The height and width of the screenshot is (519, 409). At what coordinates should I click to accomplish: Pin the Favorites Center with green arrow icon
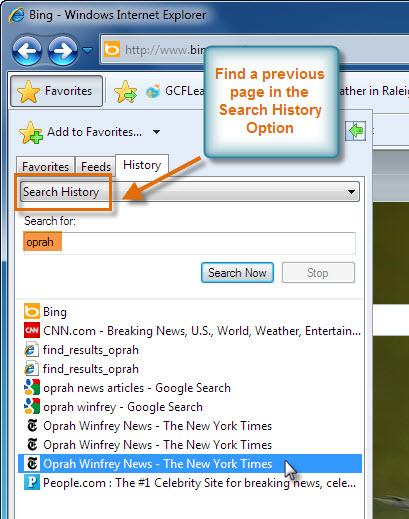(x=355, y=130)
